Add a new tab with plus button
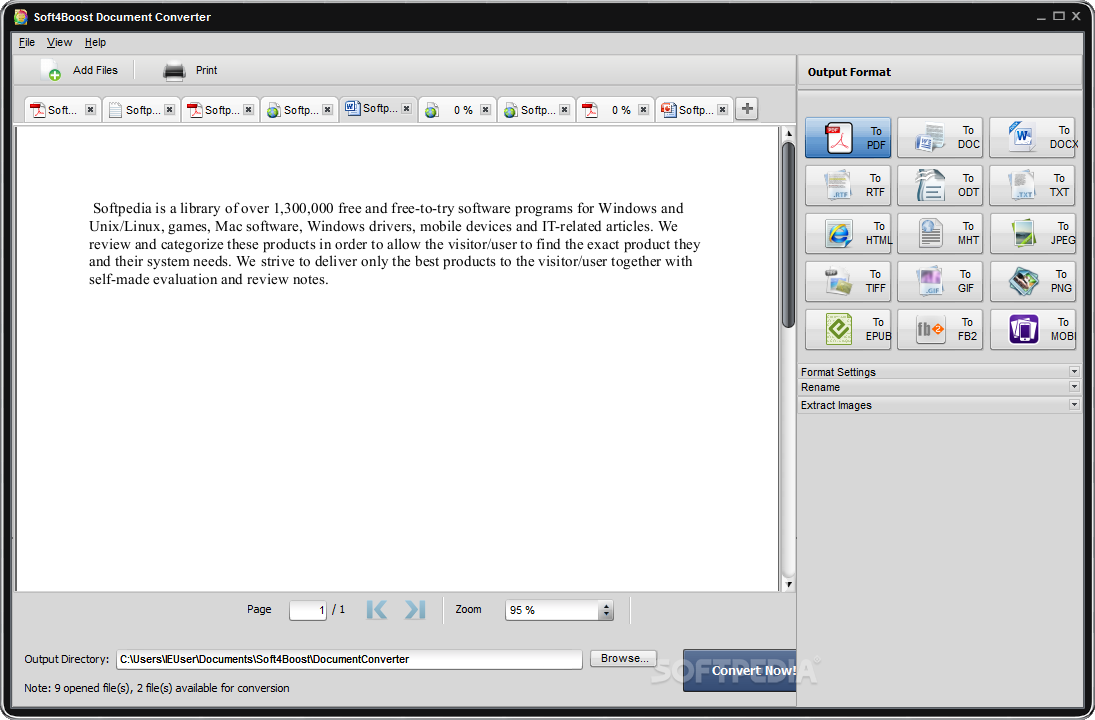Viewport: 1095px width, 720px height. point(747,109)
